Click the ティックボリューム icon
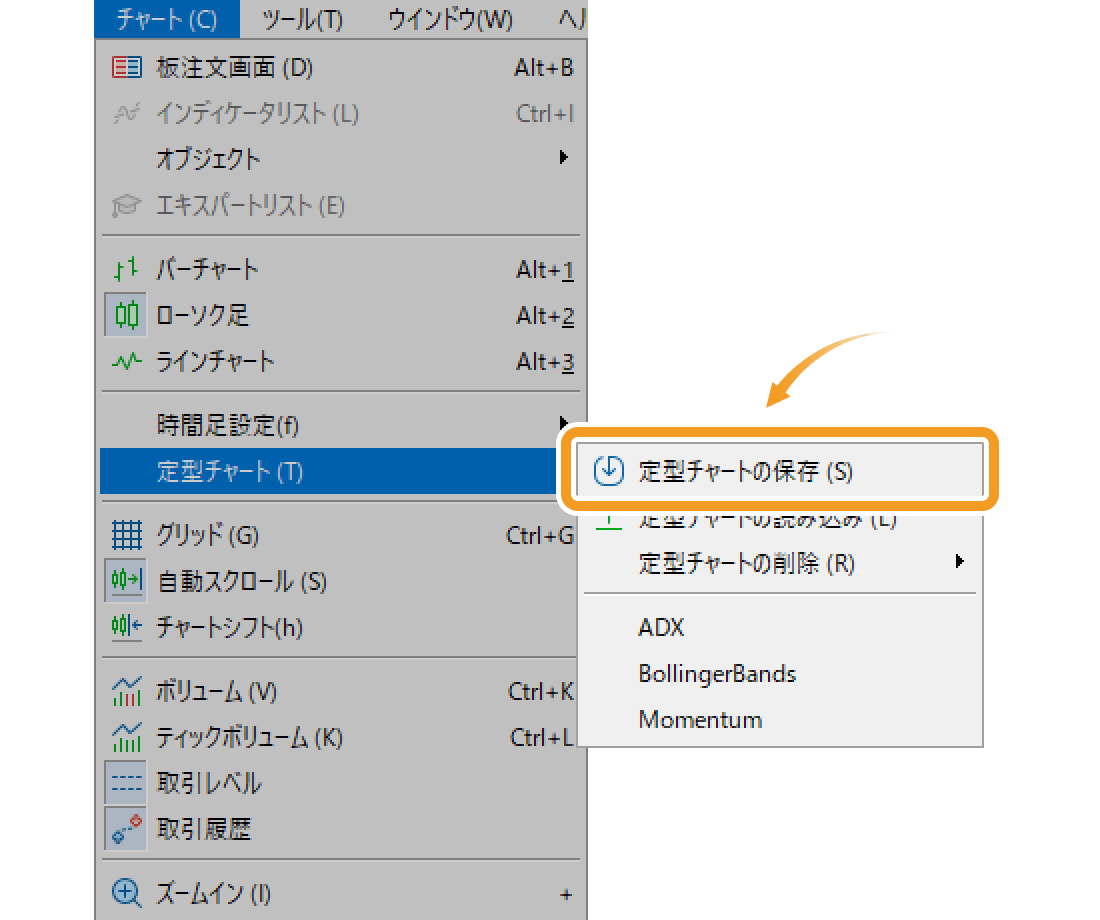Image resolution: width=1100 pixels, height=920 pixels. tap(126, 737)
